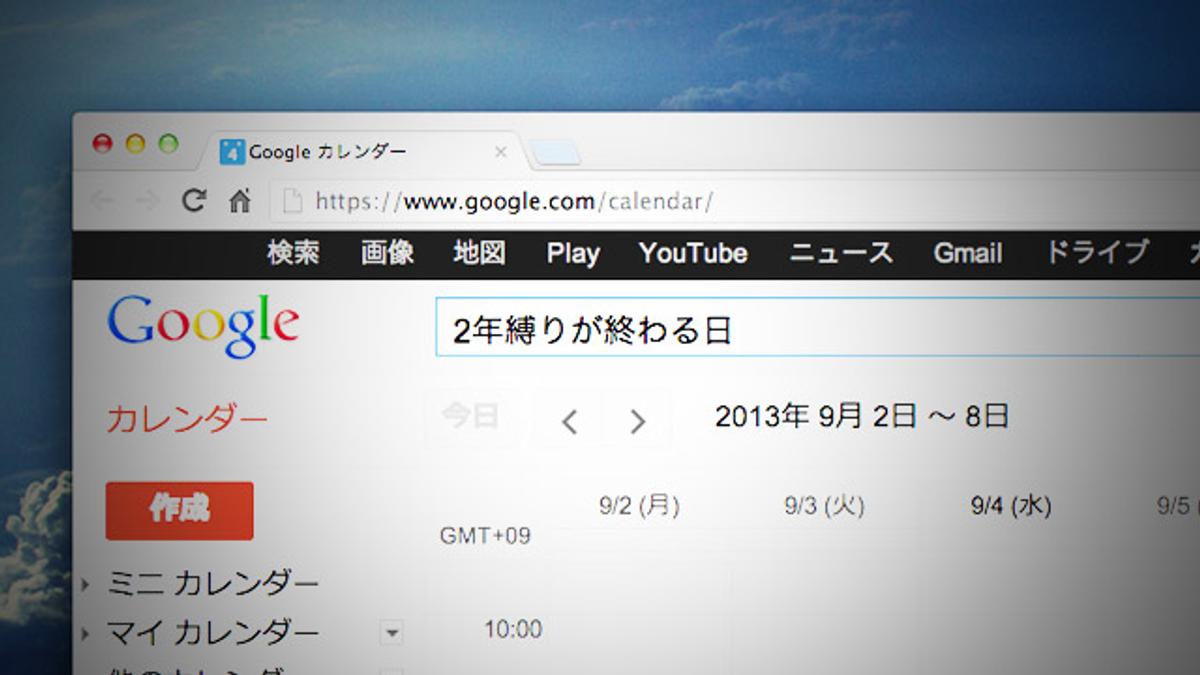Focus the URL address field
This screenshot has height=675, width=1200.
(x=735, y=201)
